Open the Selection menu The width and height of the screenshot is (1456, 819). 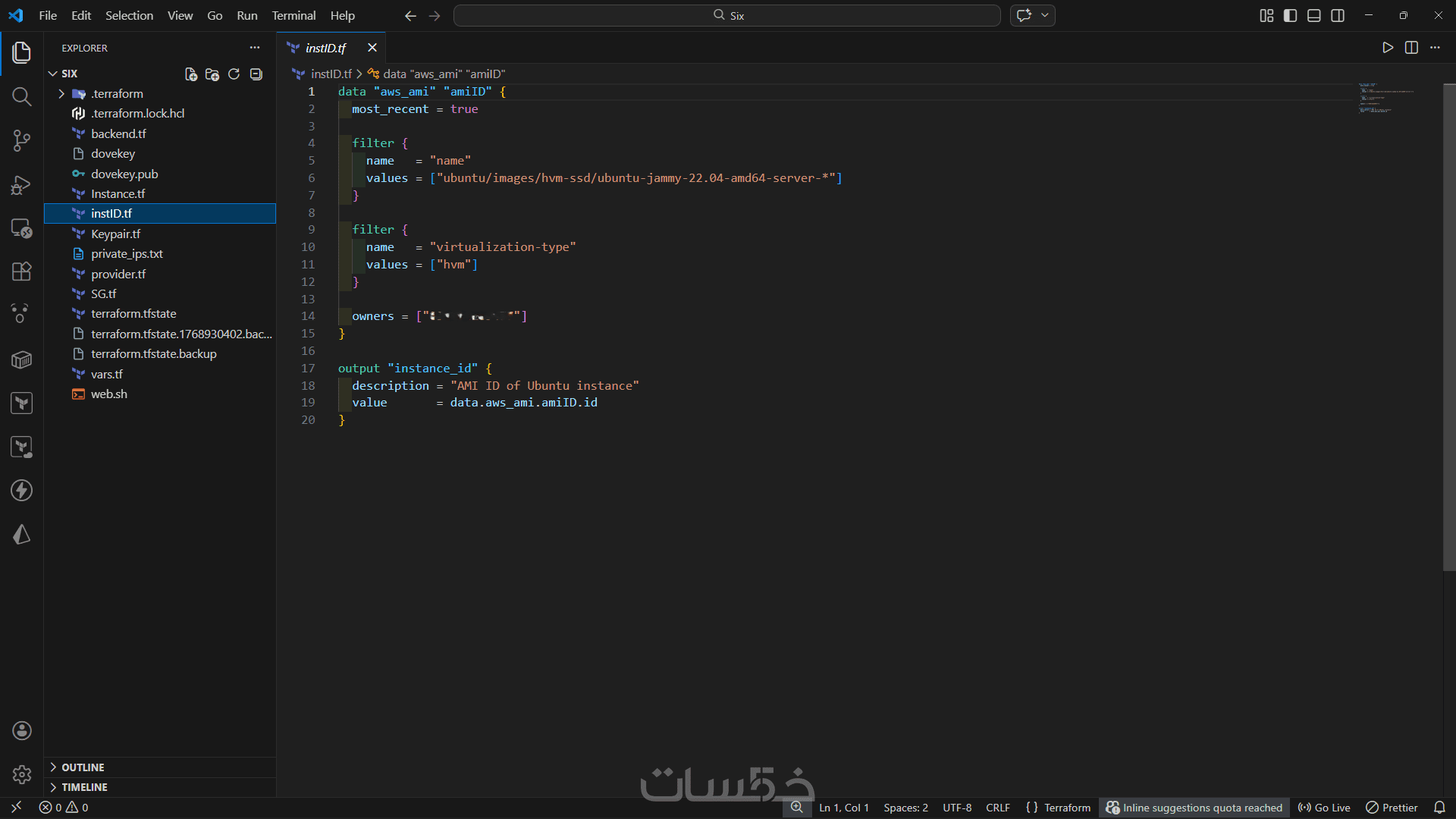pos(129,15)
